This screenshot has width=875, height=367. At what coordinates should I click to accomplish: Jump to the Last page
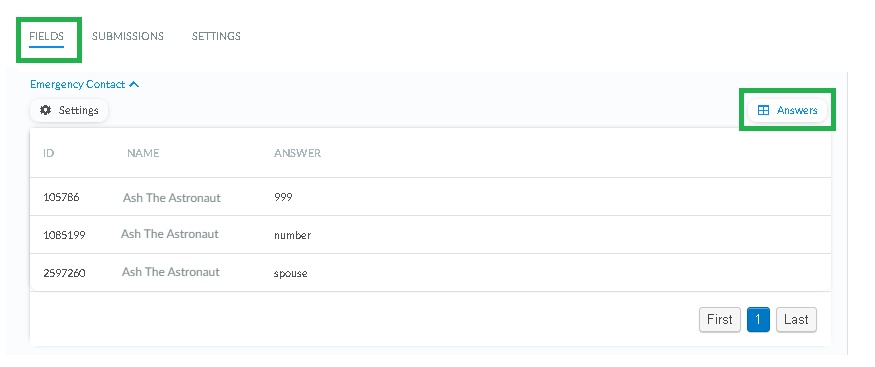796,320
